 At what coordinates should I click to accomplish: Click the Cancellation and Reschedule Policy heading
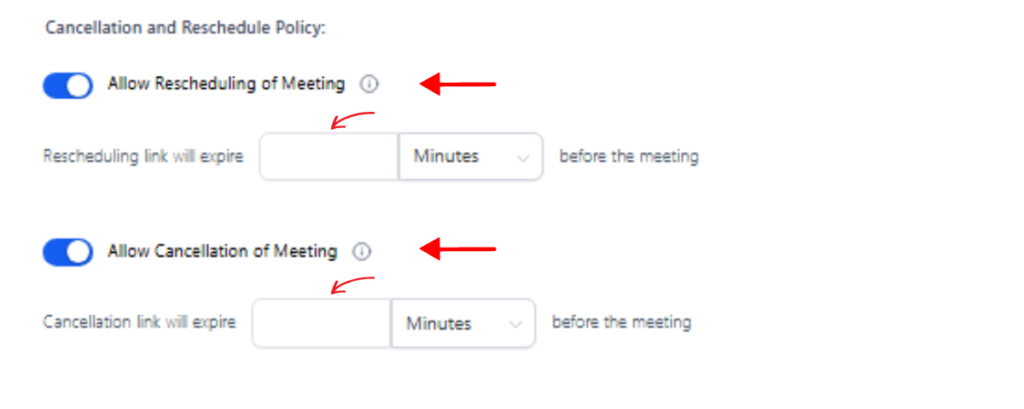[185, 29]
